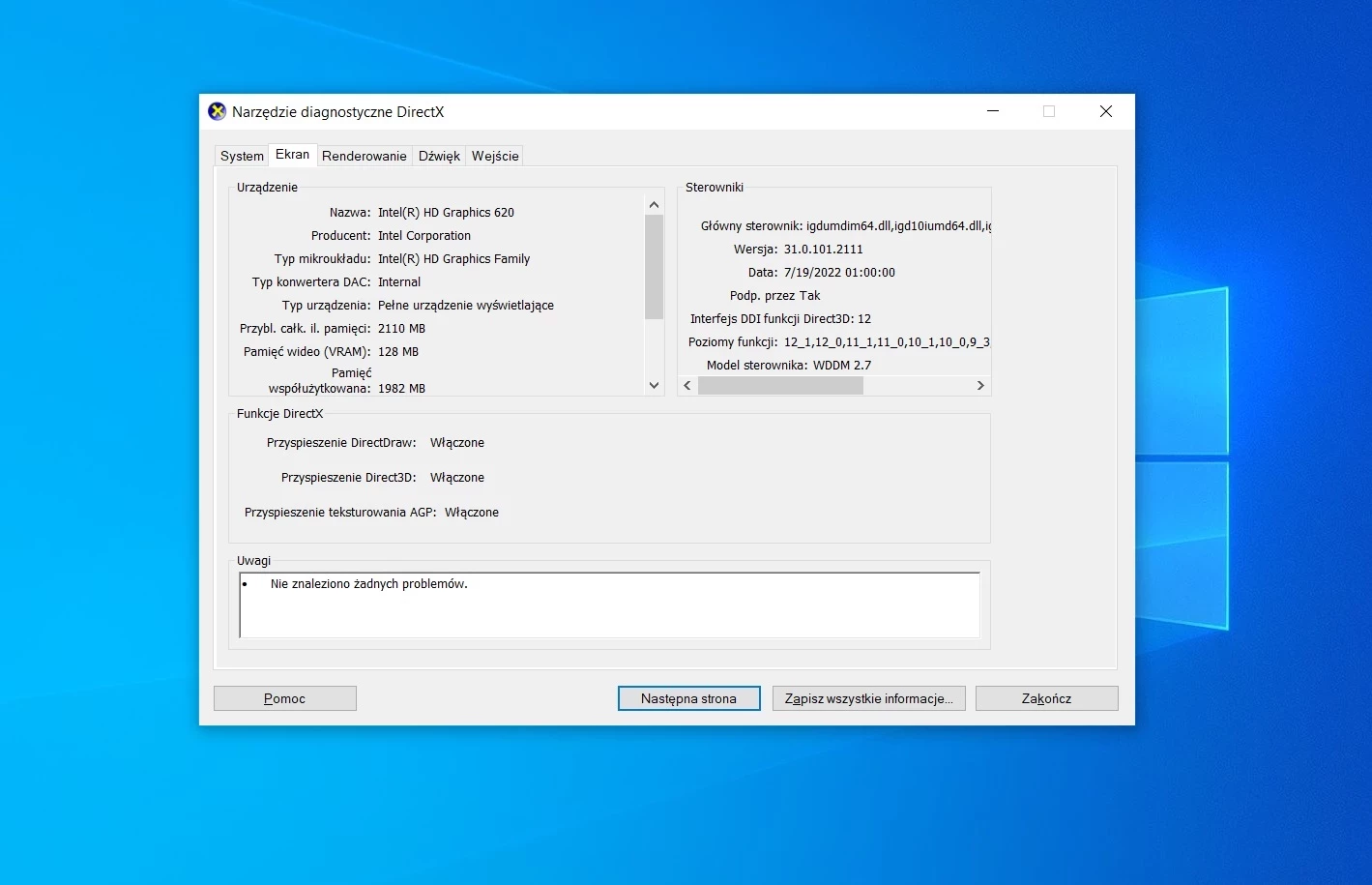1372x885 pixels.
Task: Select the Ekran tab
Action: 292,155
